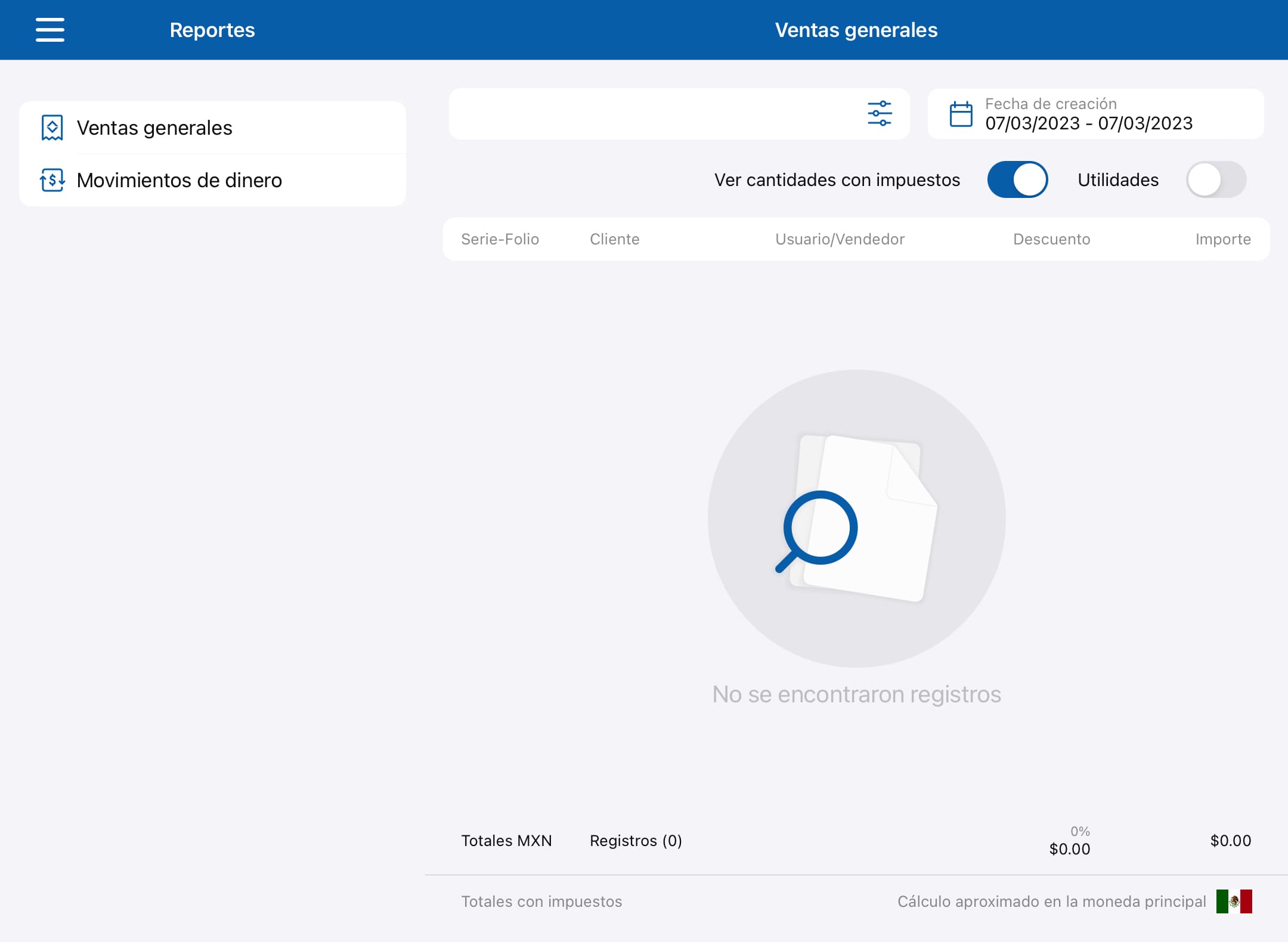
Task: Click 'Cálculo aproximado en la moneda principal'
Action: (x=1052, y=901)
